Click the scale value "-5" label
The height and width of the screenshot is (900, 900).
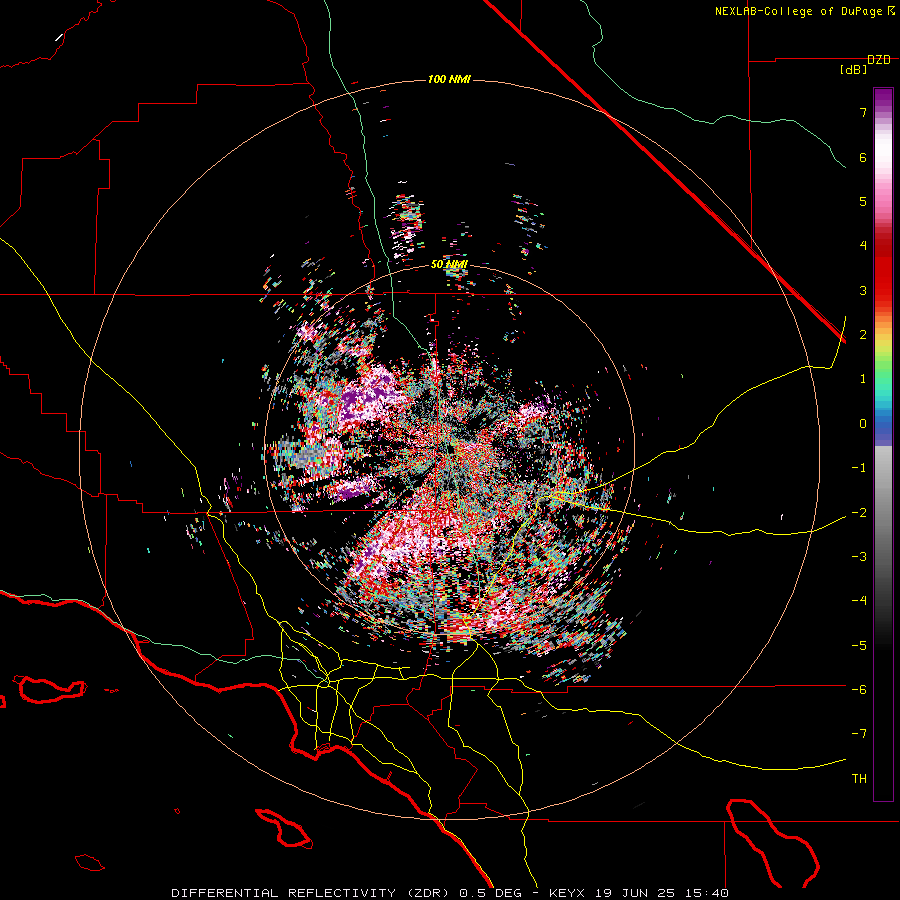[x=859, y=646]
